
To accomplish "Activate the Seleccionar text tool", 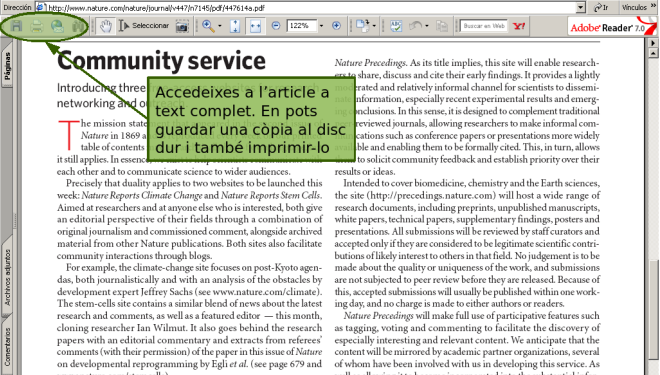I will (144, 26).
